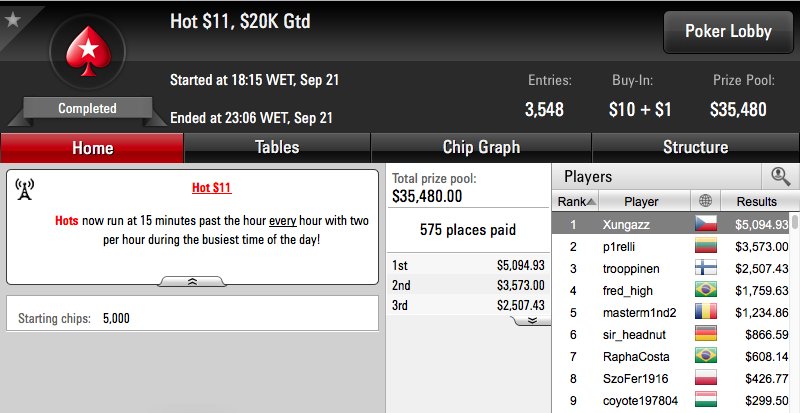Viewport: 800px width, 413px height.
Task: Expand the prize payouts list
Action: coord(532,320)
